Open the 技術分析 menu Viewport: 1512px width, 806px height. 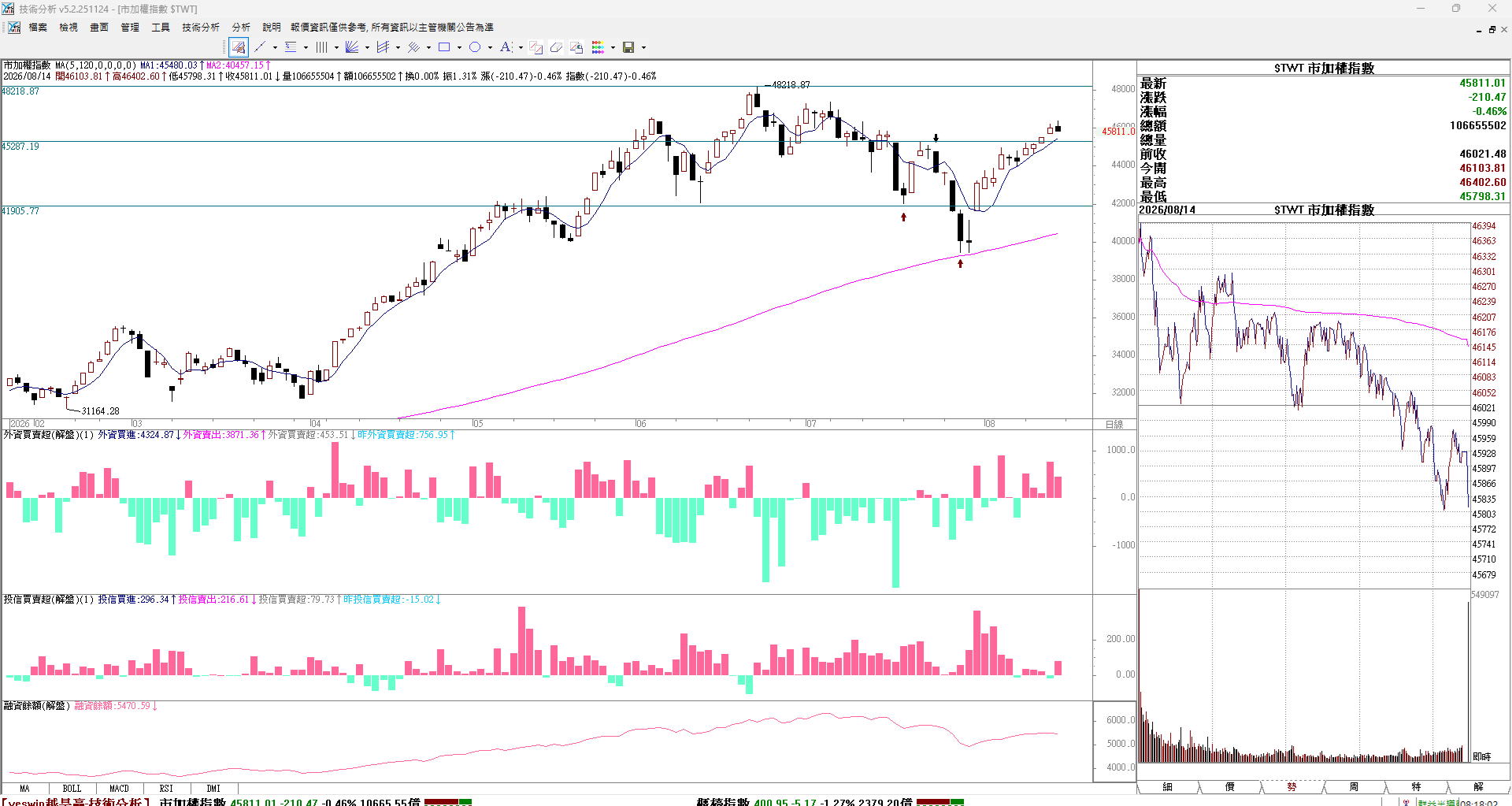coord(201,28)
